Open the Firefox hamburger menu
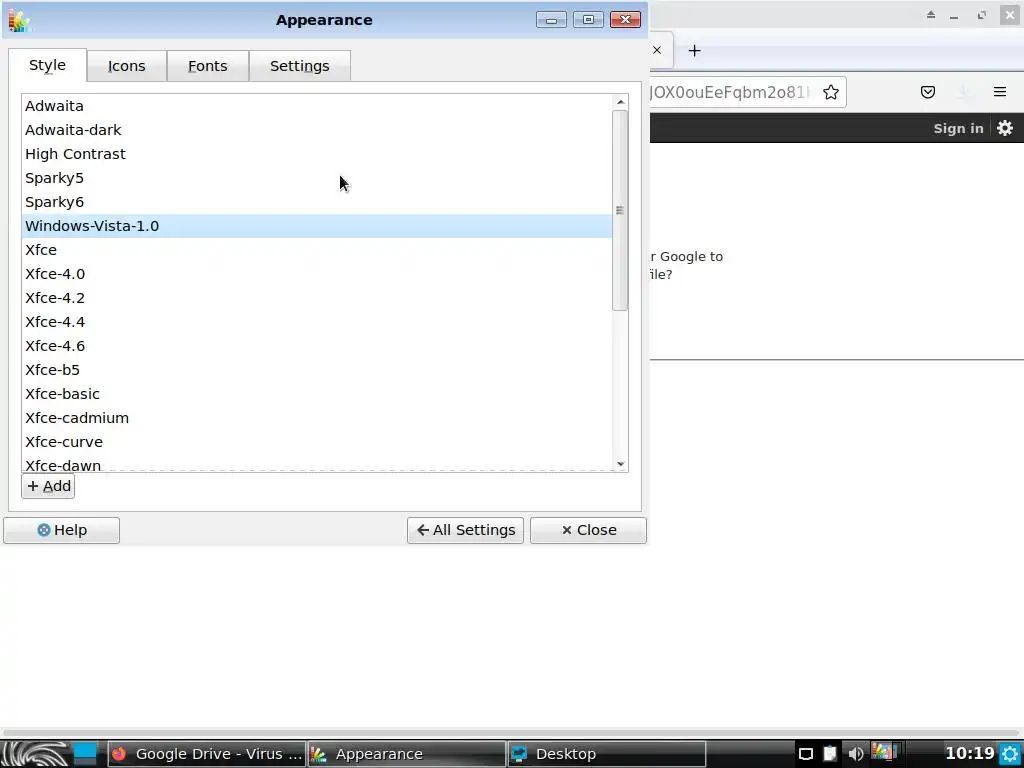1024x768 pixels. [x=1000, y=92]
